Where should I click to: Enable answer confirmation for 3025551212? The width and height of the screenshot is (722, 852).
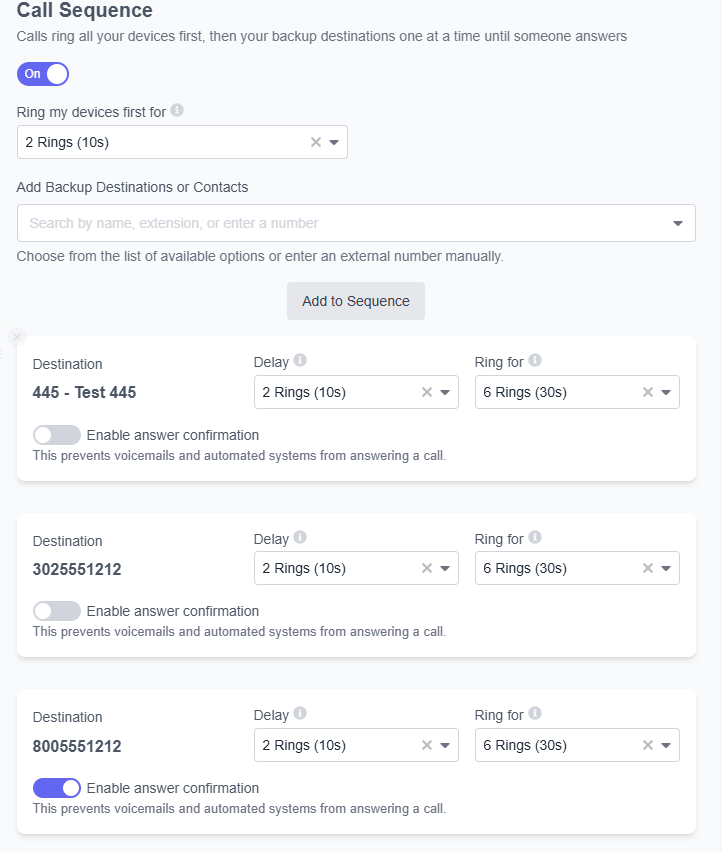(x=56, y=611)
